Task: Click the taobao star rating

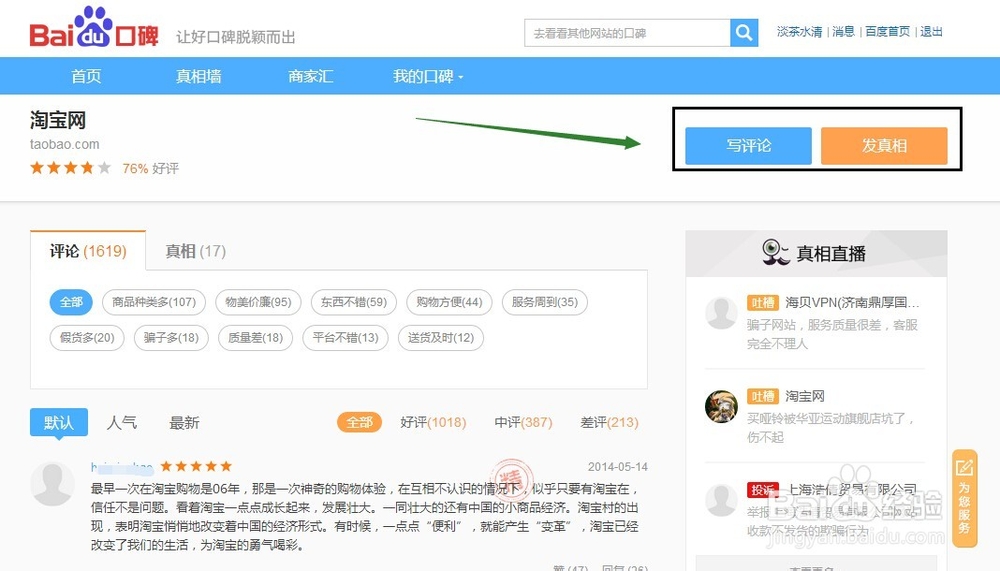Action: click(x=70, y=168)
